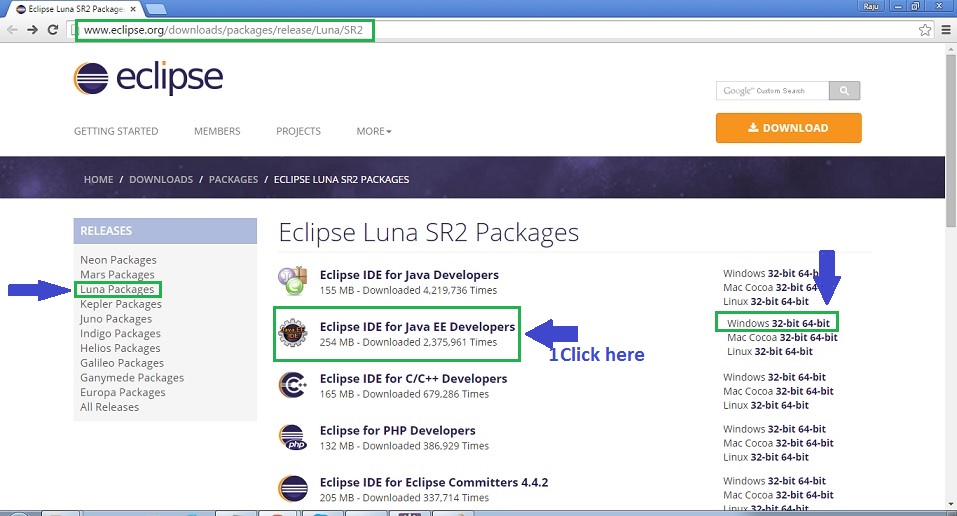Open Helios Packages release
Viewport: 957px width, 516px height.
(x=120, y=347)
